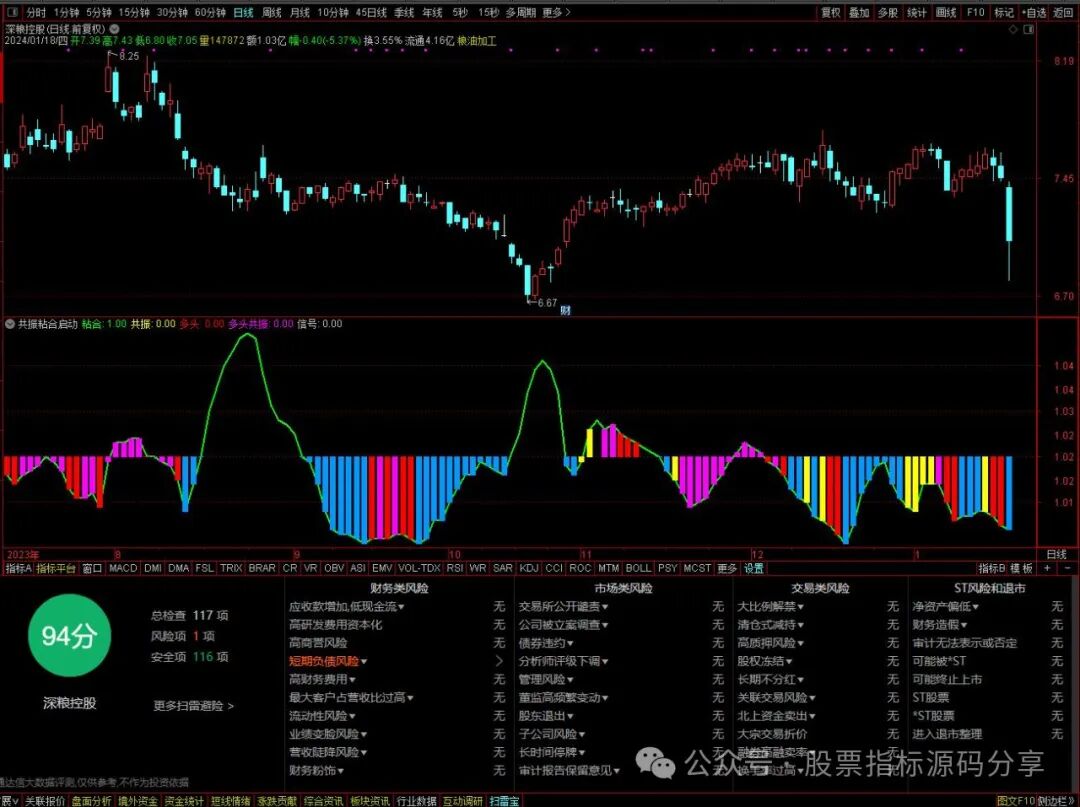The image size is (1080, 807).
Task: Open the 叠加 overlay tool
Action: coord(859,12)
